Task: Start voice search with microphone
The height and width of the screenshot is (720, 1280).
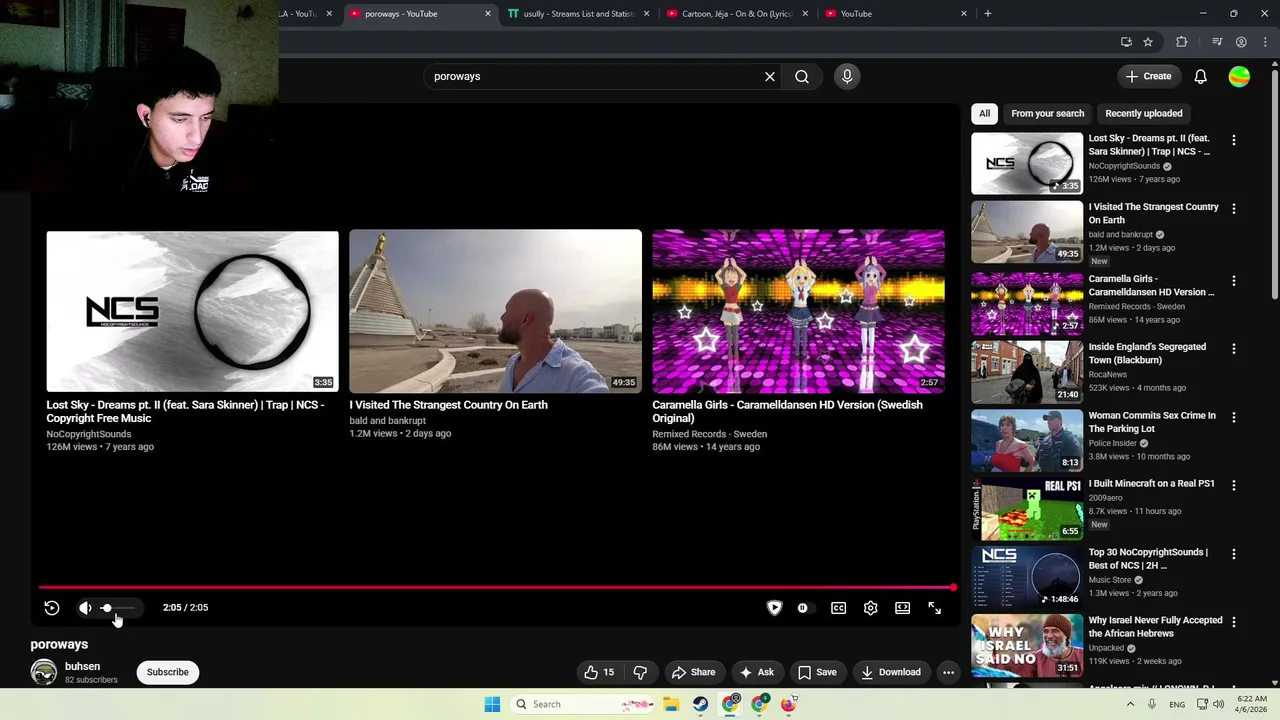Action: (x=847, y=76)
